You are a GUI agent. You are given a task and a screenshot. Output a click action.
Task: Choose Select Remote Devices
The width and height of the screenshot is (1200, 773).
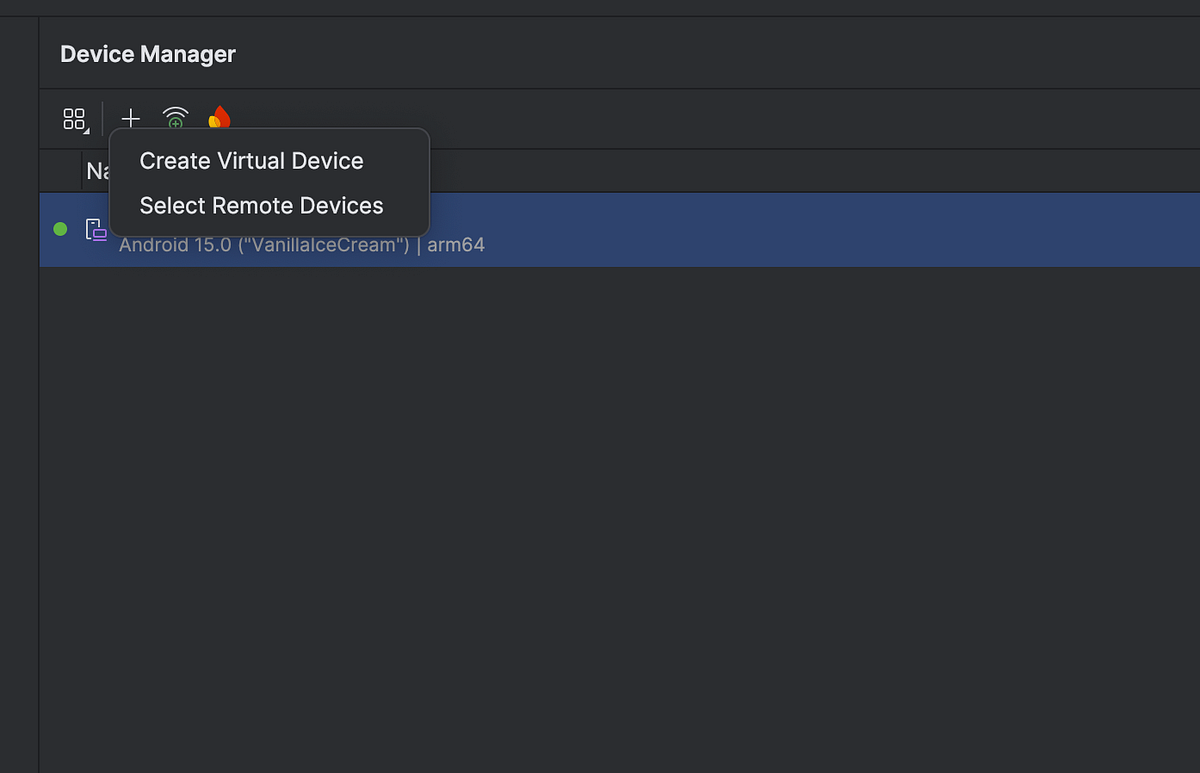pos(261,206)
